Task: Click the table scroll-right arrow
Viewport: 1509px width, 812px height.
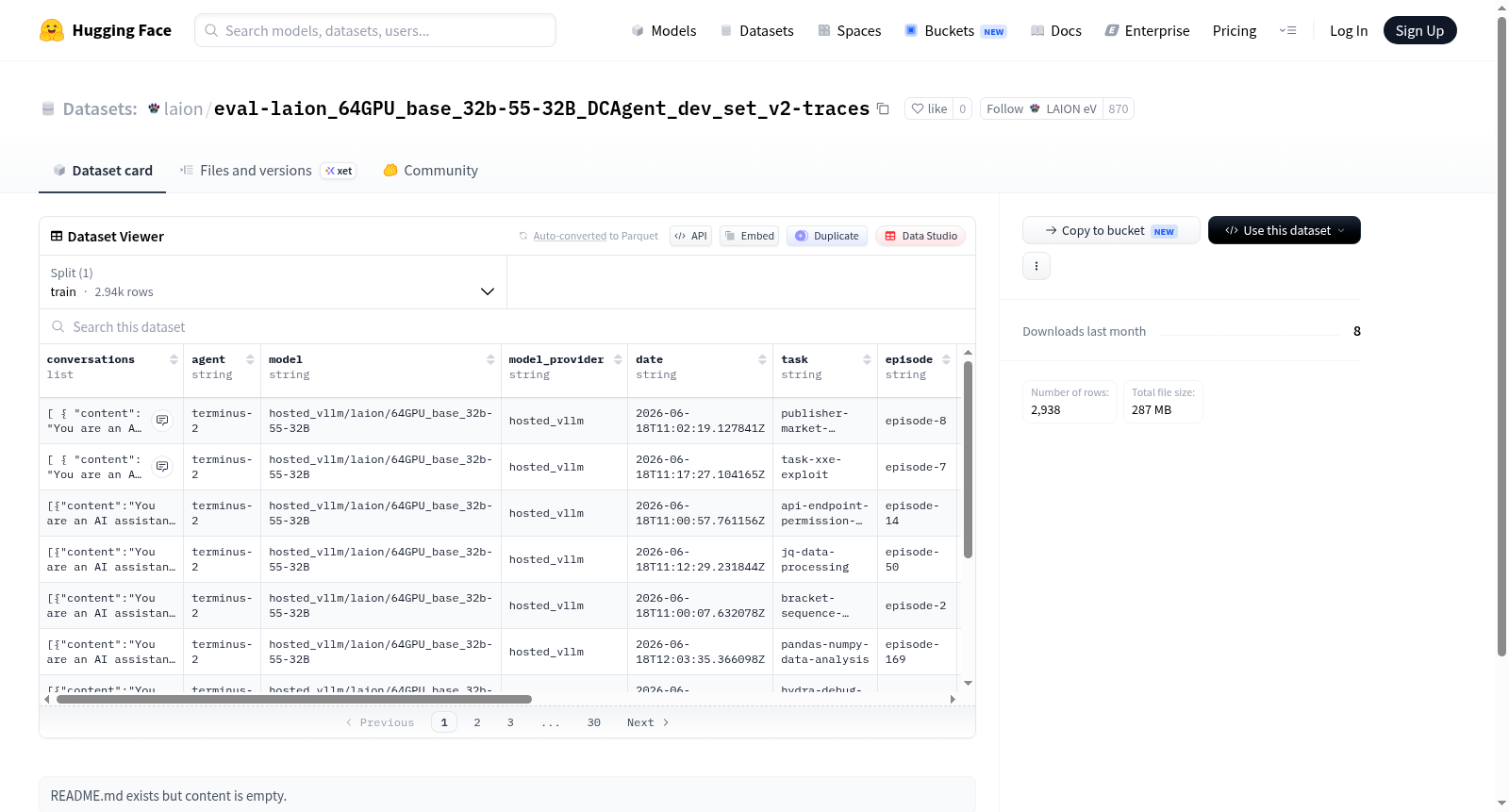Action: click(x=953, y=699)
